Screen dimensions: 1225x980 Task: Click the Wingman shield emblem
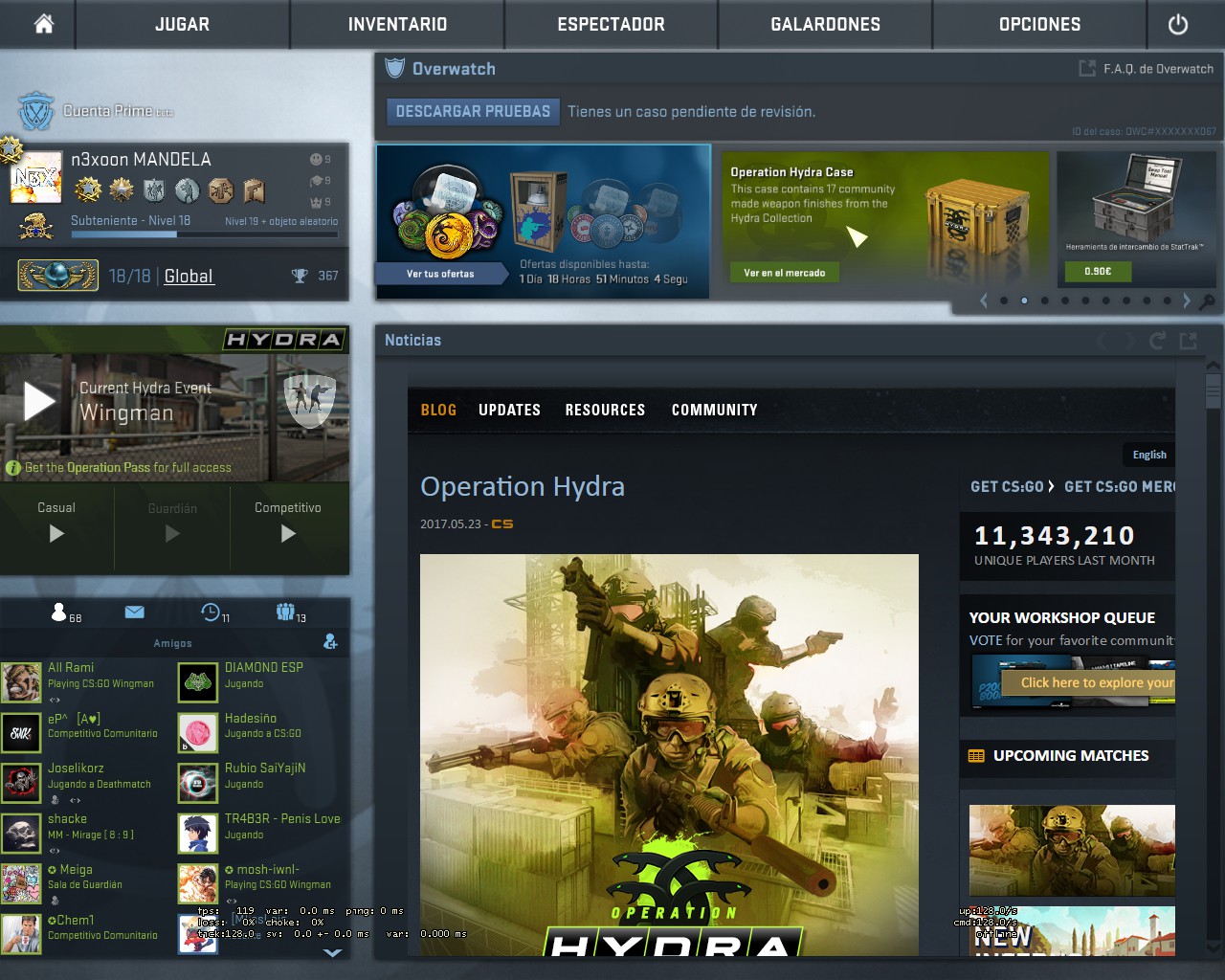pos(309,400)
